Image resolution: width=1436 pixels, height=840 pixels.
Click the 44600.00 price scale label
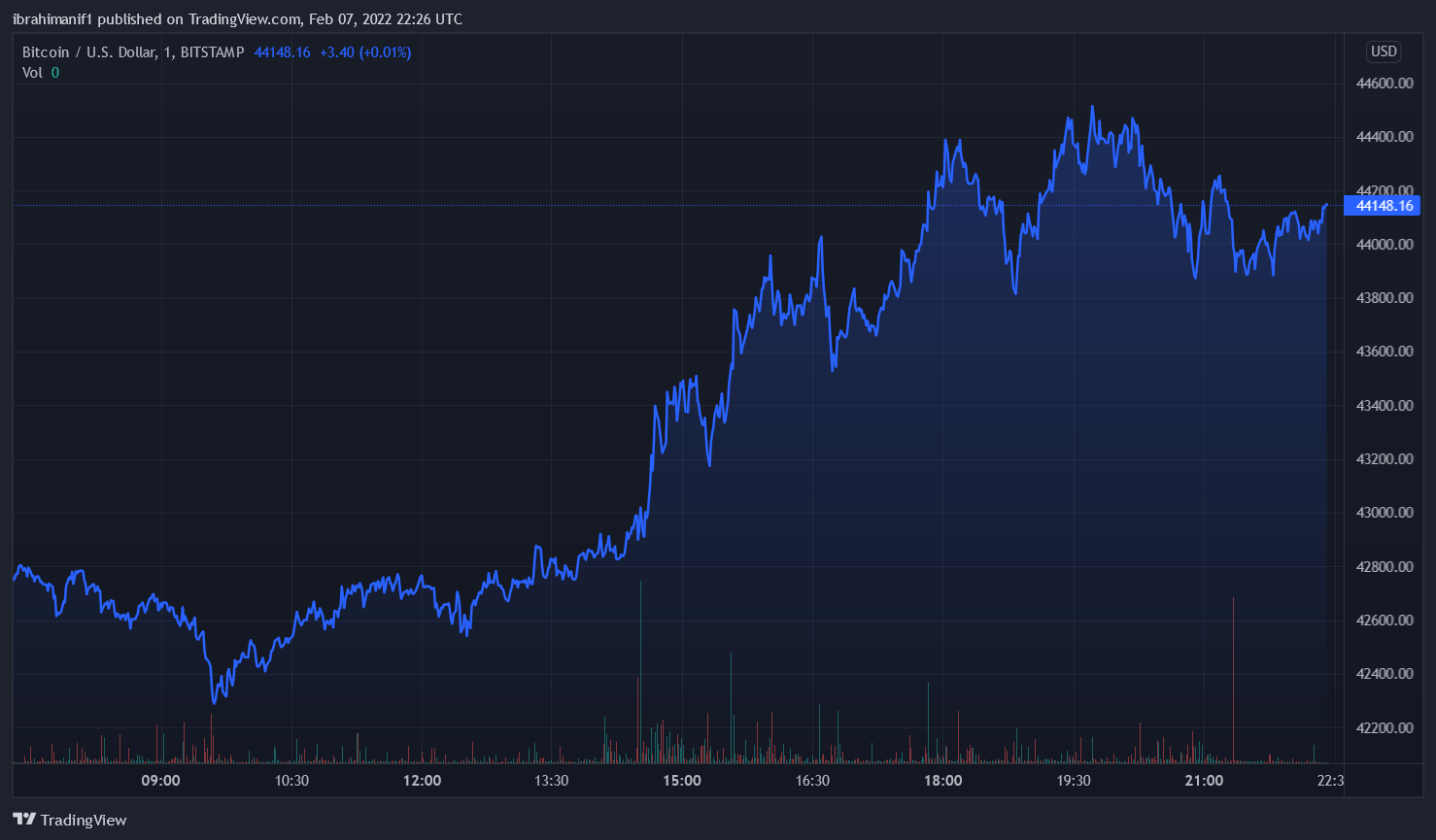coord(1384,84)
